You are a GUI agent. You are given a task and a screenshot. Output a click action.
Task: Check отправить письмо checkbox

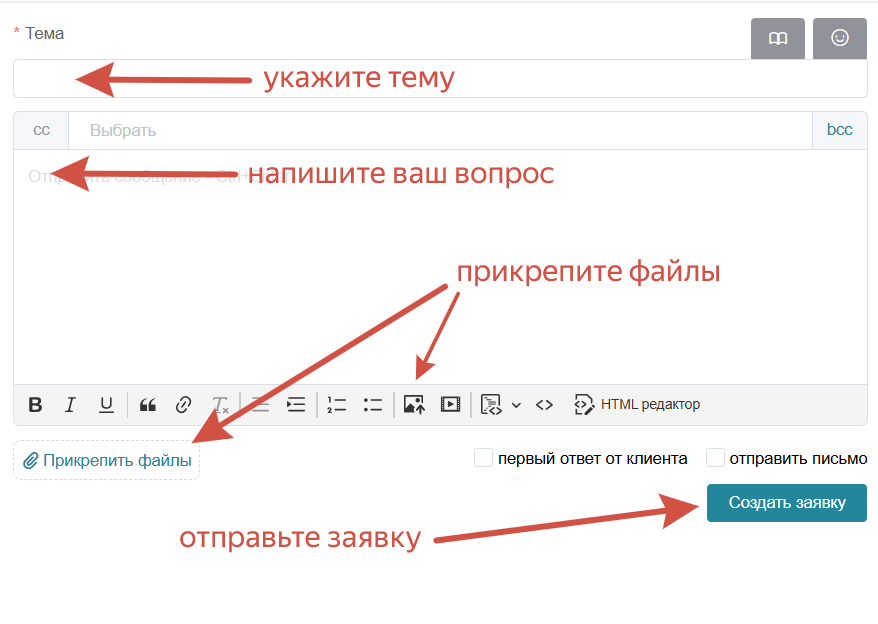715,458
